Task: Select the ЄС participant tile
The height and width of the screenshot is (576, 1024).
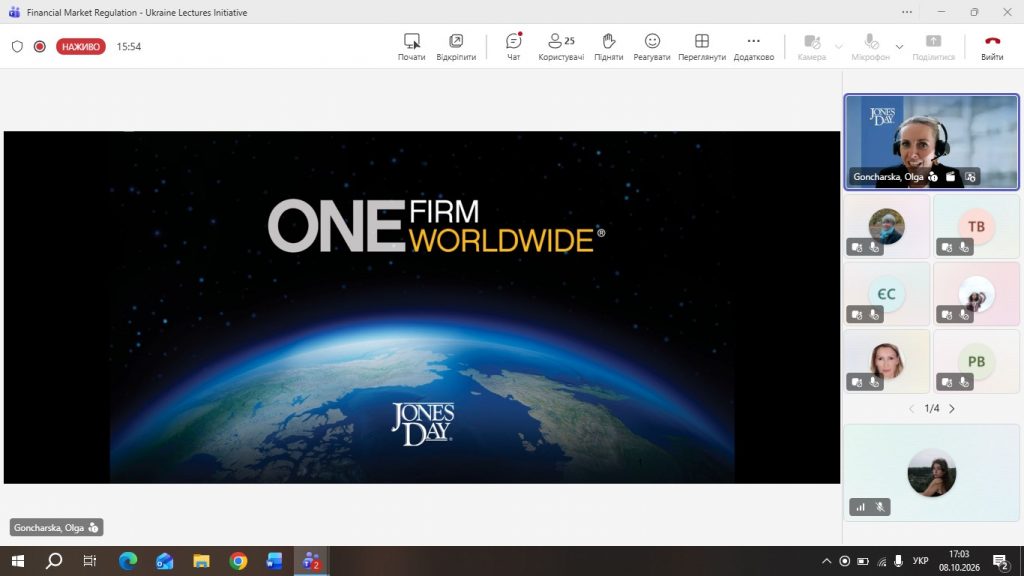Action: 886,294
